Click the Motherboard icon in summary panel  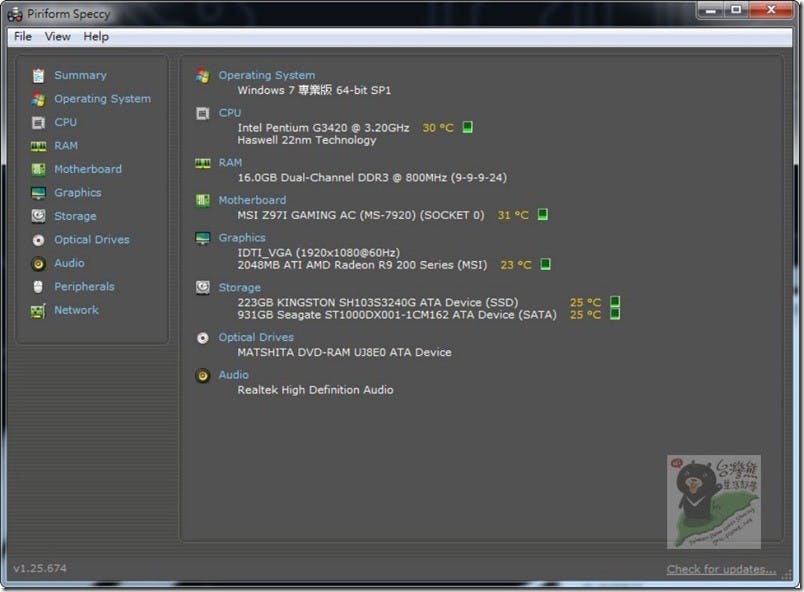[203, 200]
